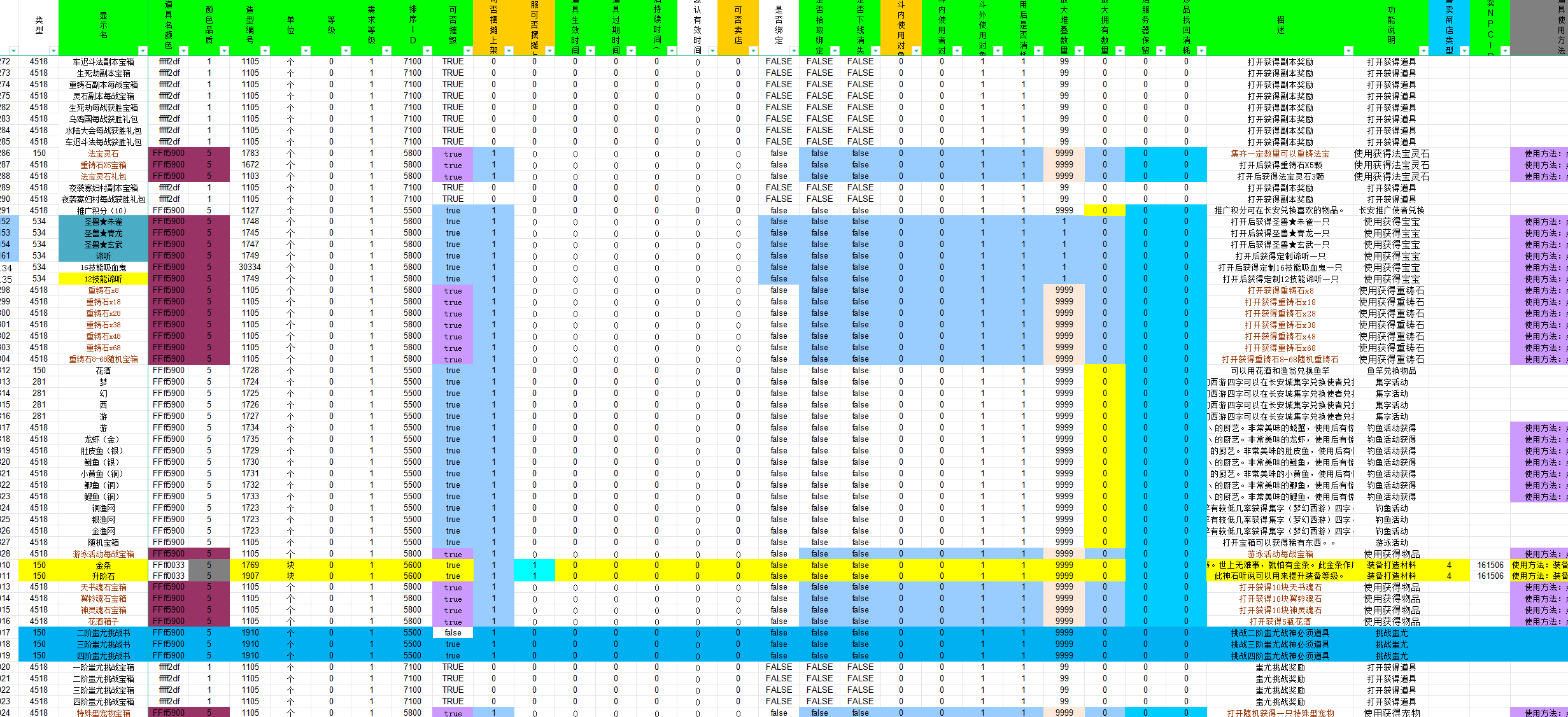Click the yellow 12技能谛听 cell
The height and width of the screenshot is (717, 1568).
point(103,279)
